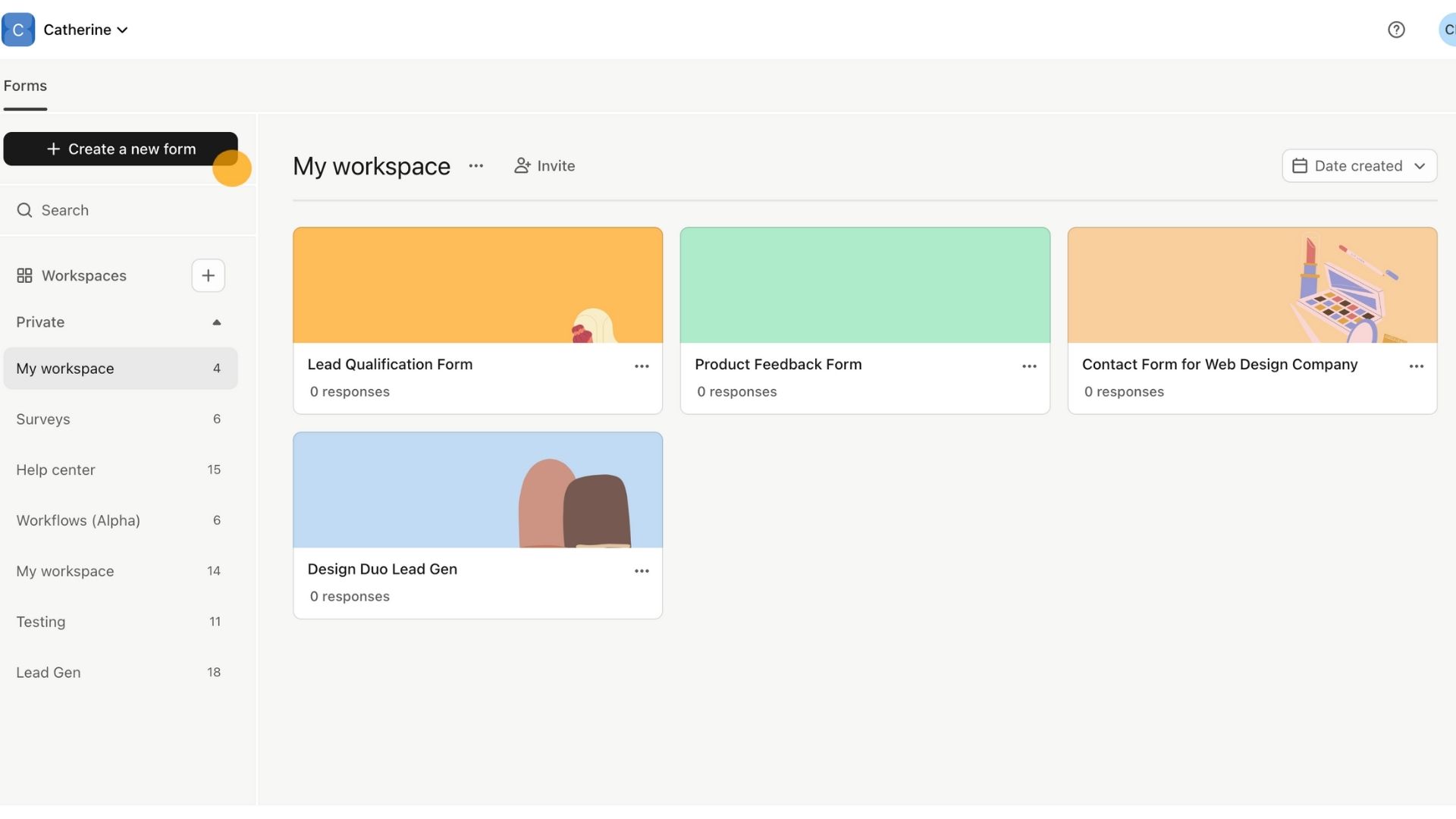
Task: Open the Design Duo Lead Gen thumbnail
Action: 478,490
